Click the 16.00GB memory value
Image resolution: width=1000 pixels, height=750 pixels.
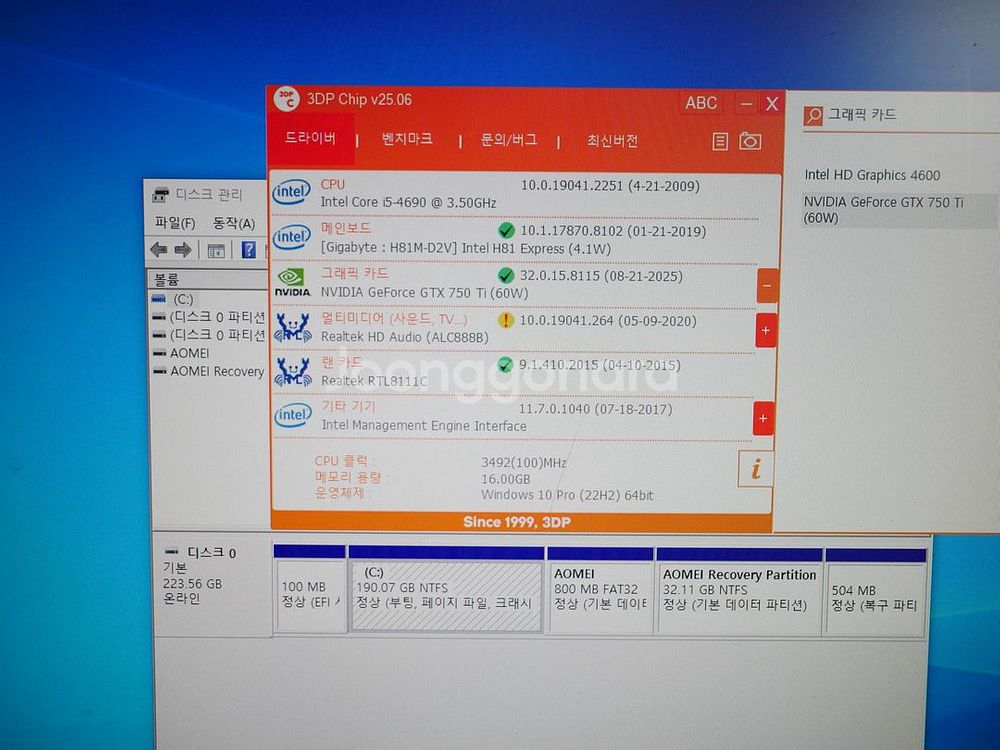(x=505, y=479)
